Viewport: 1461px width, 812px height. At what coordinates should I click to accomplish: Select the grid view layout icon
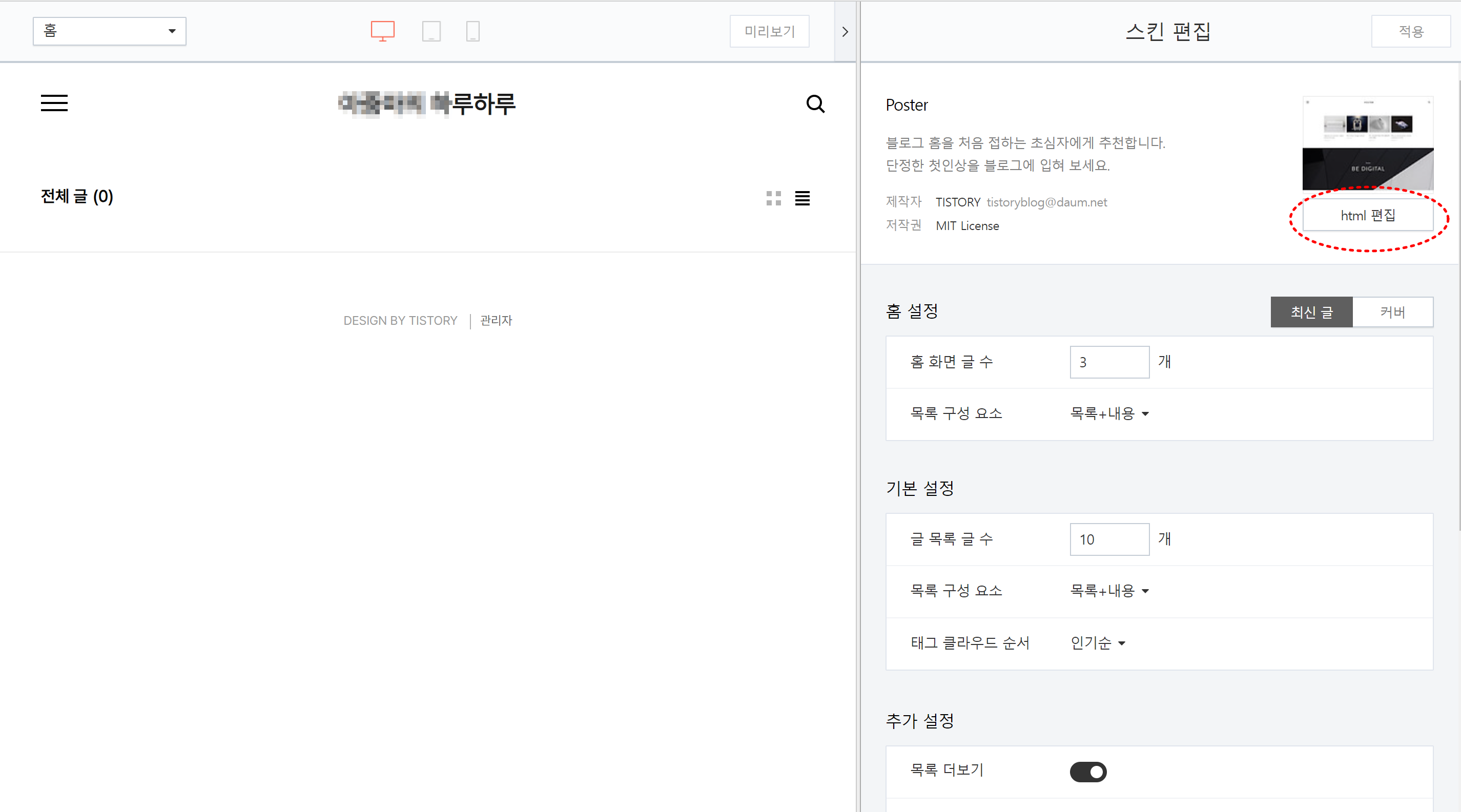(774, 198)
